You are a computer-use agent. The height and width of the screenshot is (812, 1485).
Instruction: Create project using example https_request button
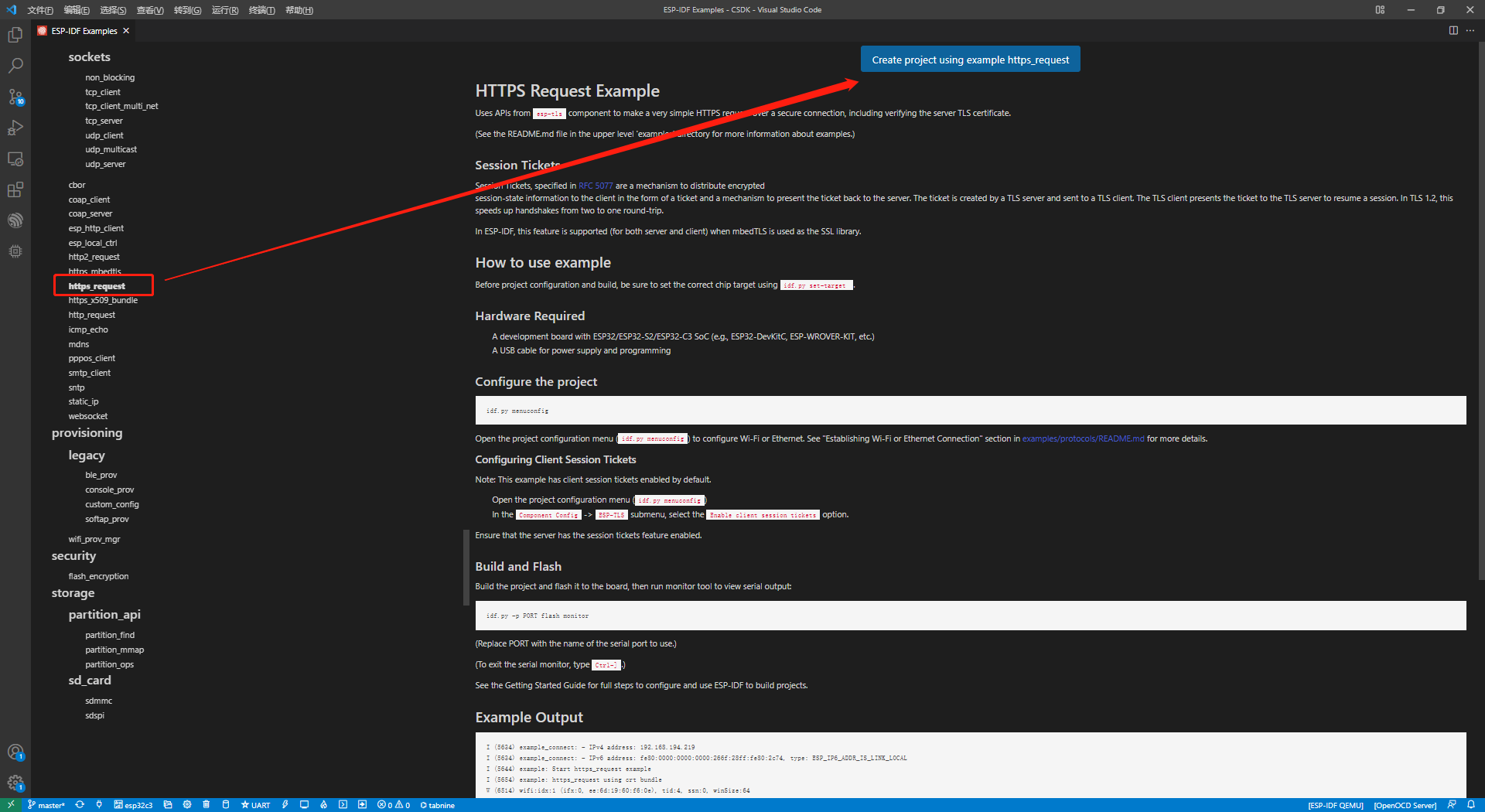tap(970, 60)
